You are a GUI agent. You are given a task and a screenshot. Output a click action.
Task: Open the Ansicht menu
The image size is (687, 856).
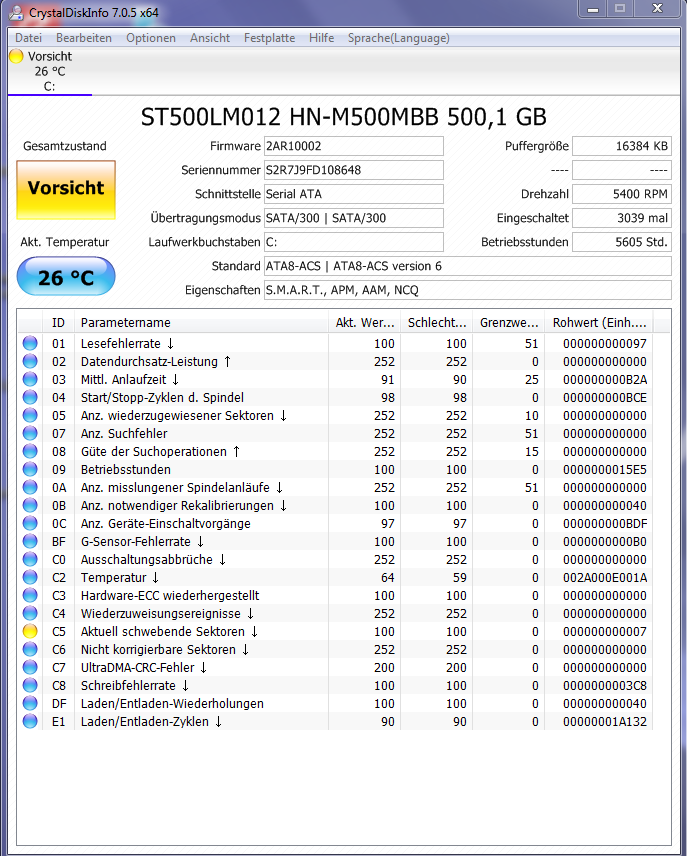210,38
